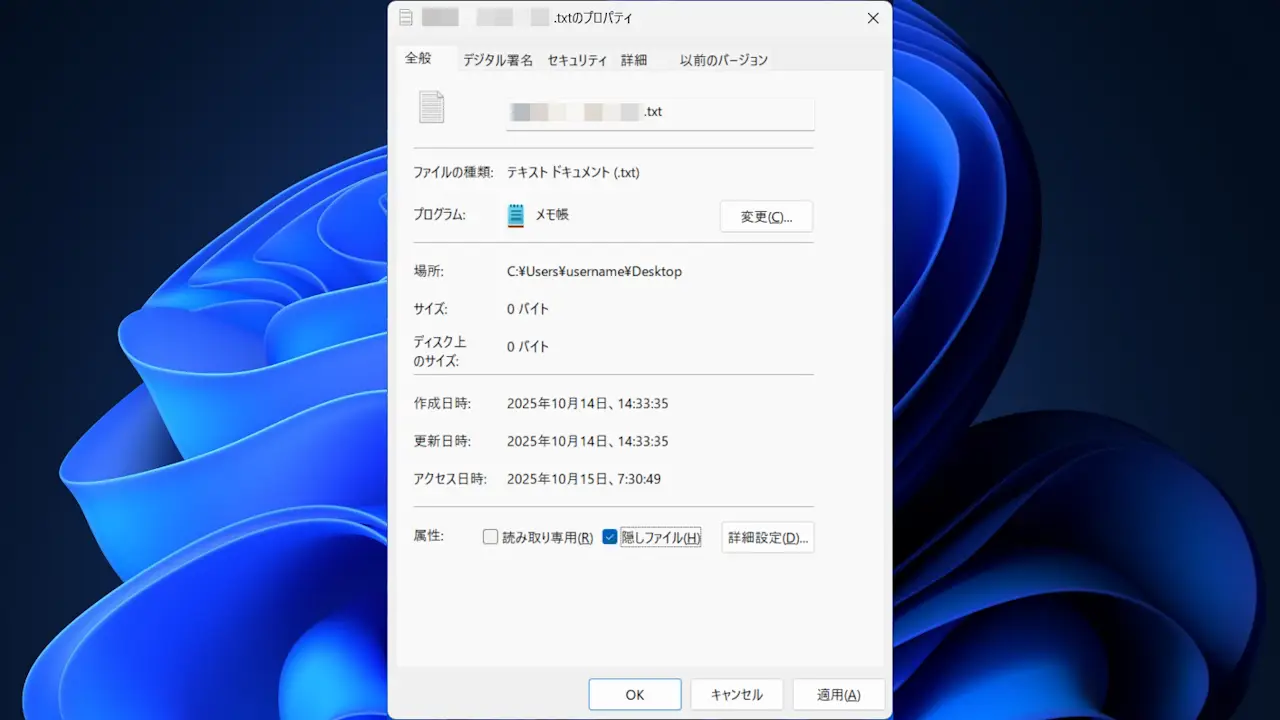The width and height of the screenshot is (1280, 720).
Task: Uncheck the 隠しファイル(H) checkbox
Action: tap(610, 537)
